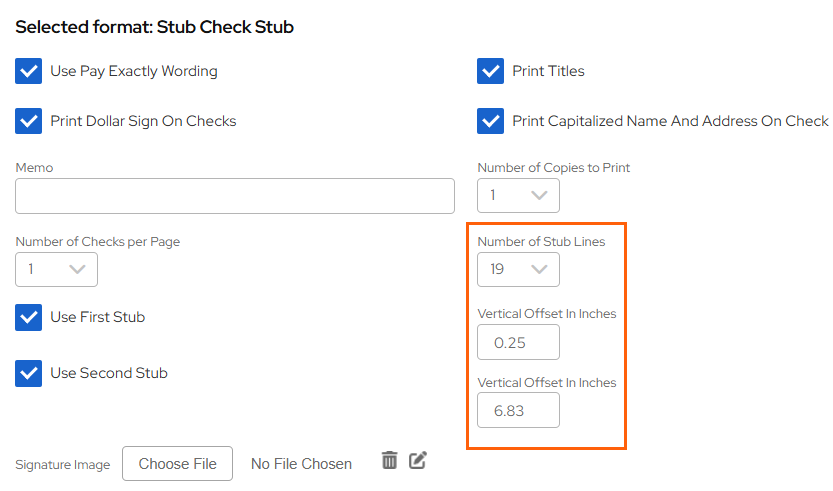
Task: Click the Memo field label
Action: click(x=34, y=167)
